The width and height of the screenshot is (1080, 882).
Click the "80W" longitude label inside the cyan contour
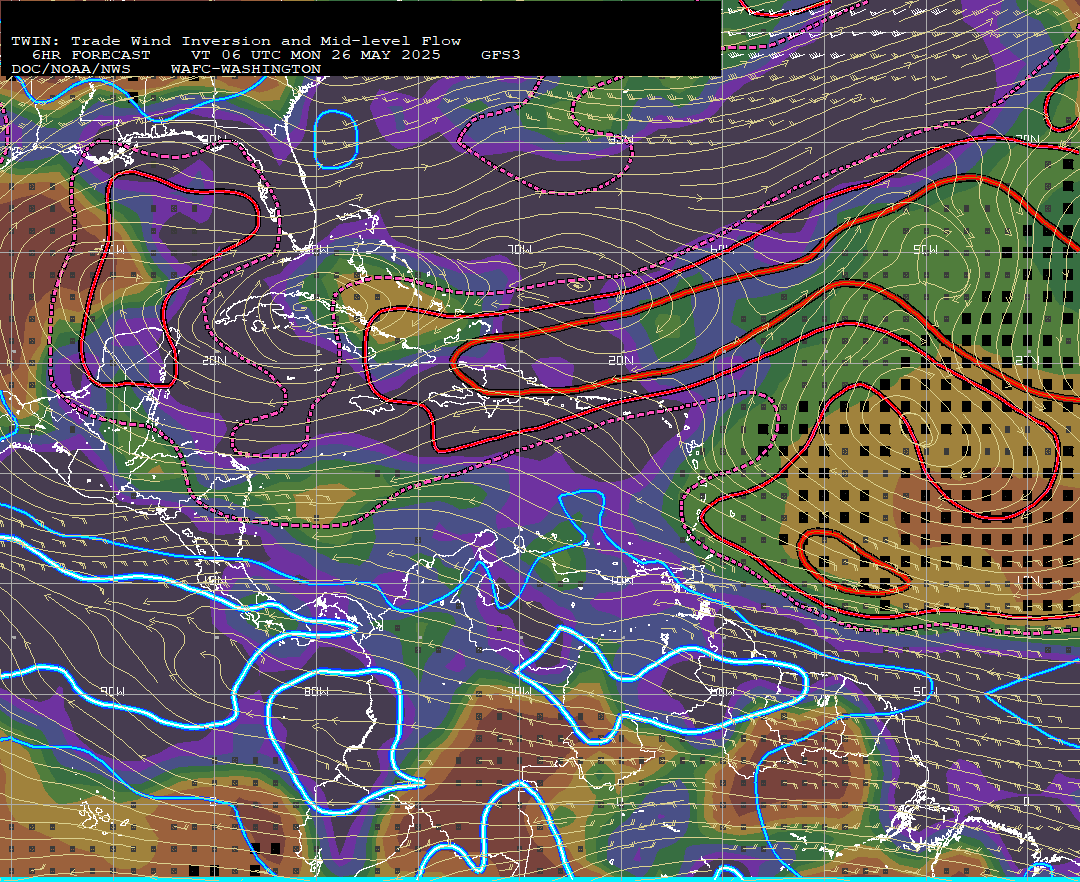(x=316, y=691)
